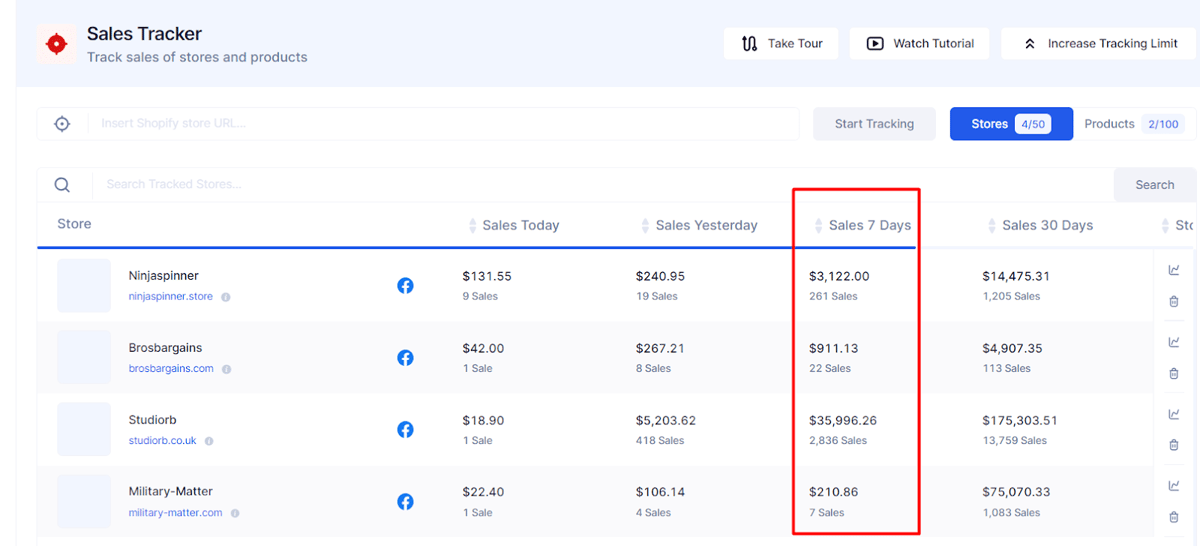This screenshot has width=1200, height=546.
Task: Open military-matter.com link
Action: point(176,513)
